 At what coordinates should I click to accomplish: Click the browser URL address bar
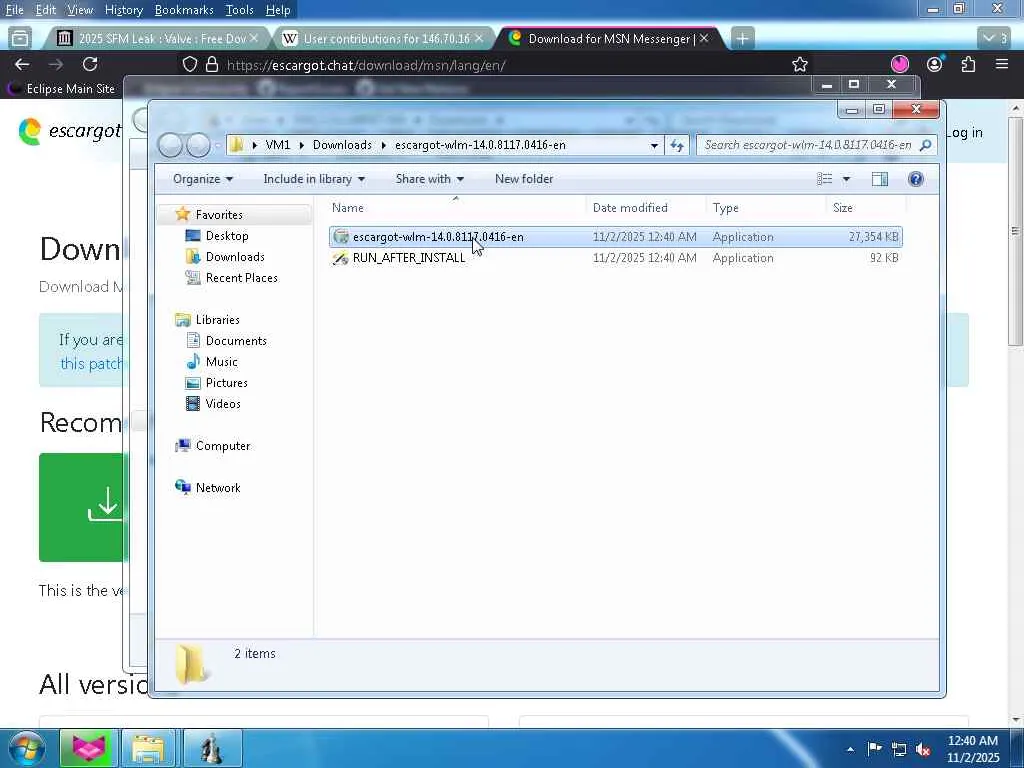click(x=483, y=65)
